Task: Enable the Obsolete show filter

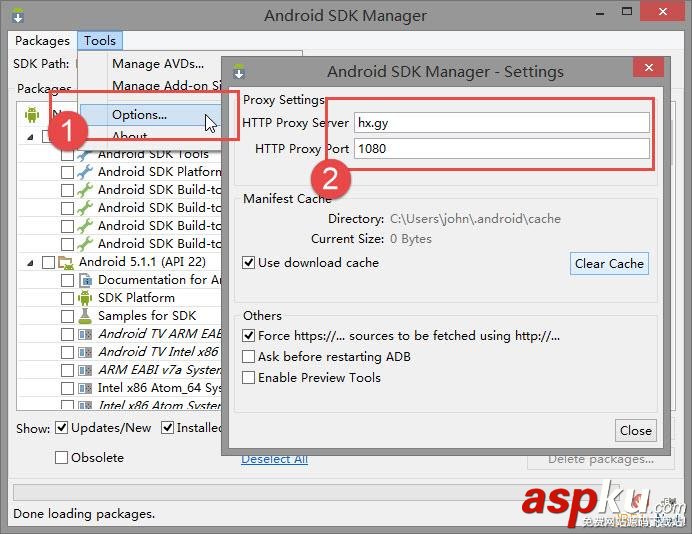Action: point(61,458)
